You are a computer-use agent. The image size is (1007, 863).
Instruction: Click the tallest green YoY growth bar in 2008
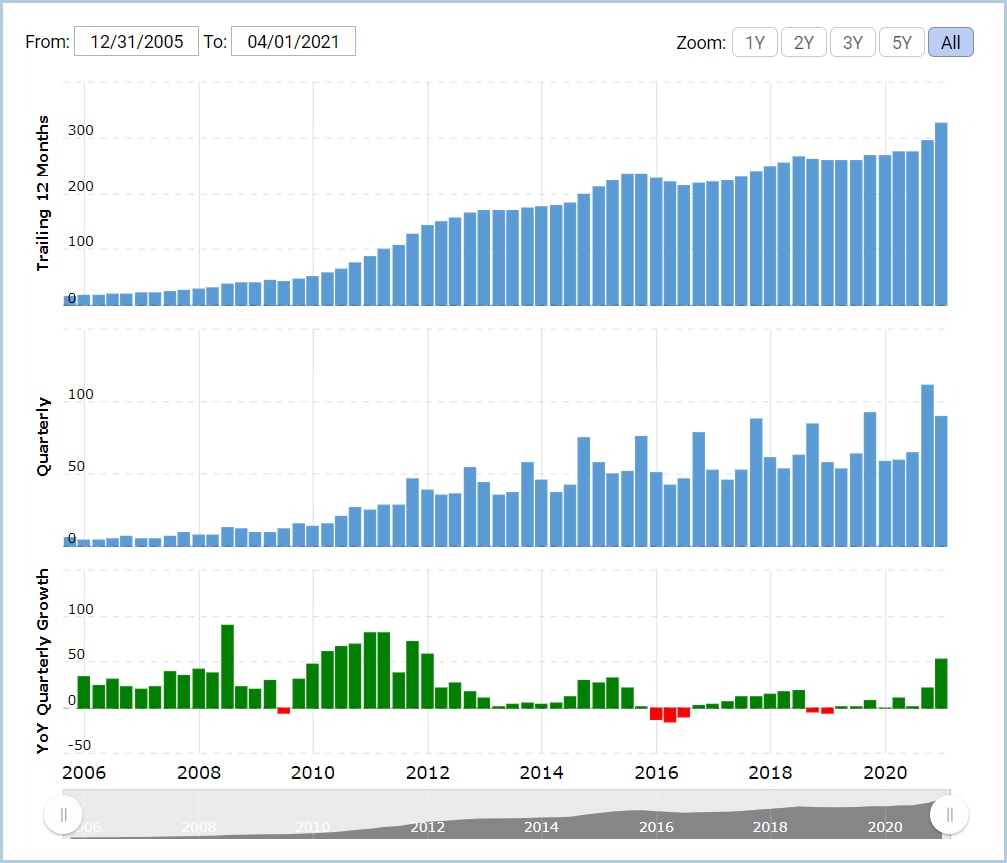pos(227,666)
